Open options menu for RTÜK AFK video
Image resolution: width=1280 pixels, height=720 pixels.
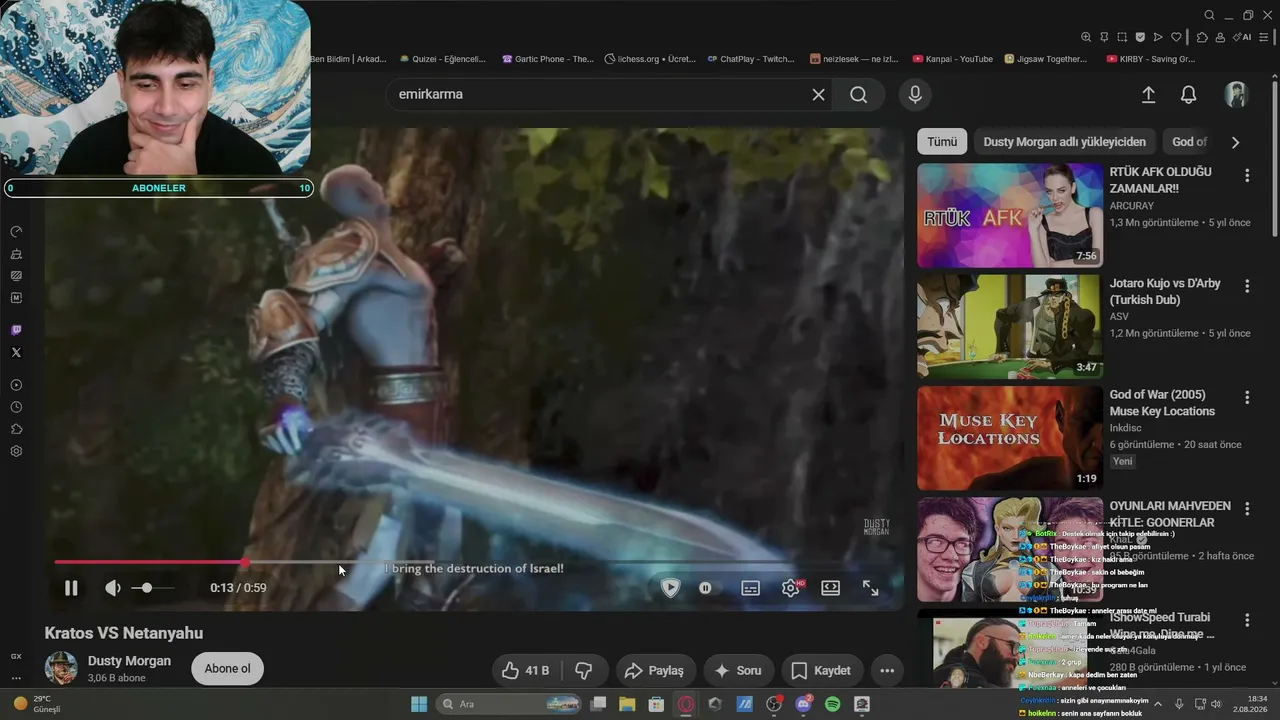click(x=1247, y=176)
